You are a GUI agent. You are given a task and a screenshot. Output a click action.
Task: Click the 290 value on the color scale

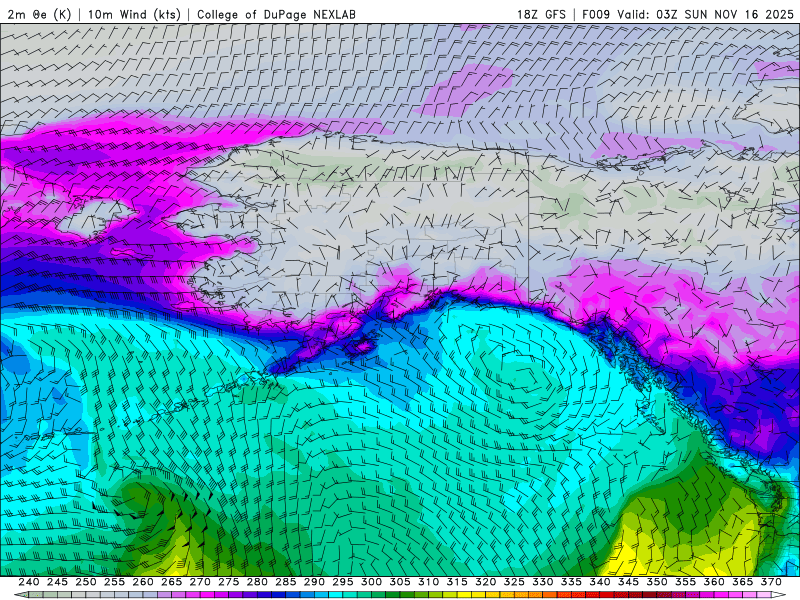[314, 582]
